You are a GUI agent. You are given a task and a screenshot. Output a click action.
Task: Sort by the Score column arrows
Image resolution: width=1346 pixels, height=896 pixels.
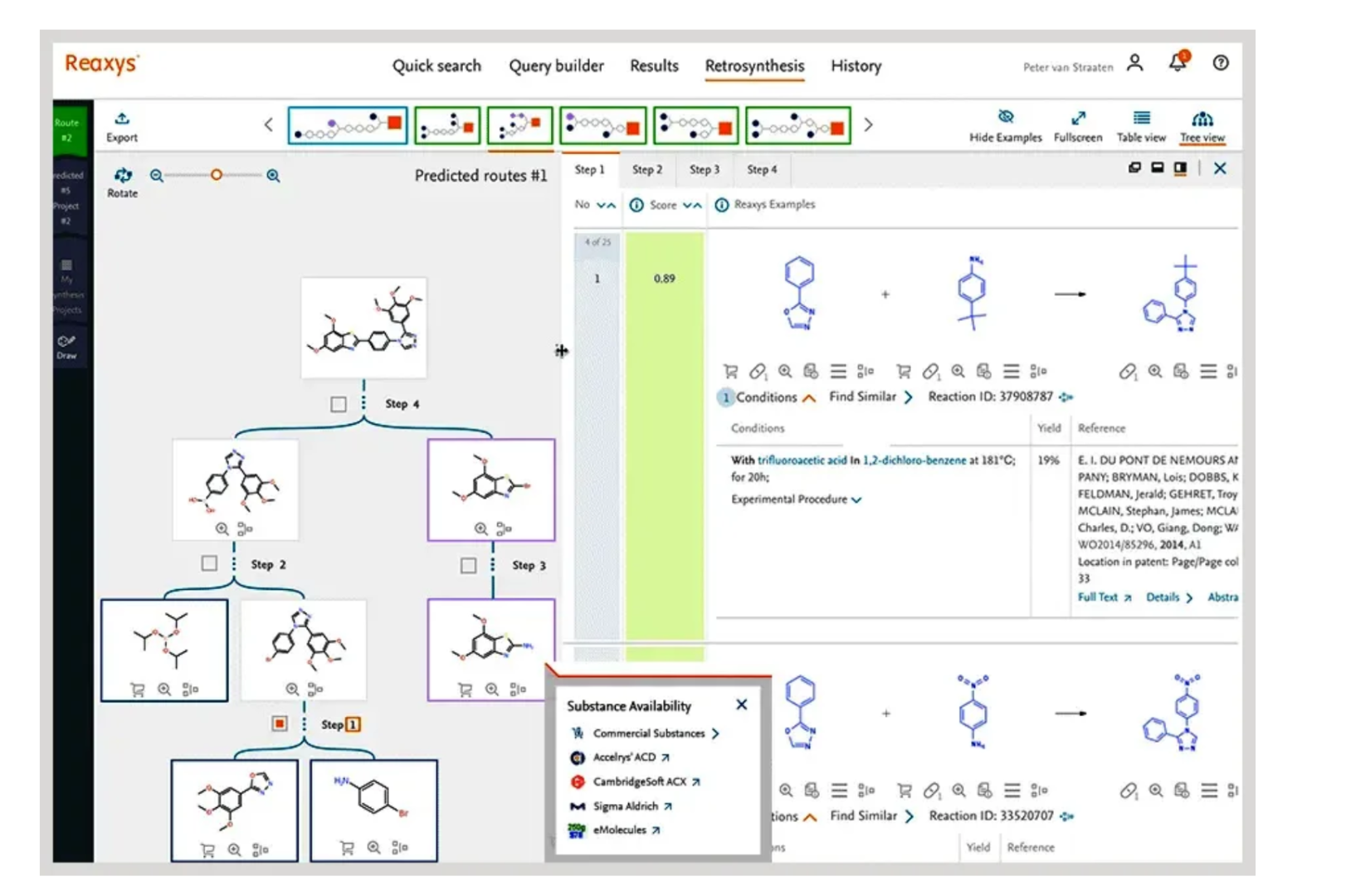tap(692, 205)
